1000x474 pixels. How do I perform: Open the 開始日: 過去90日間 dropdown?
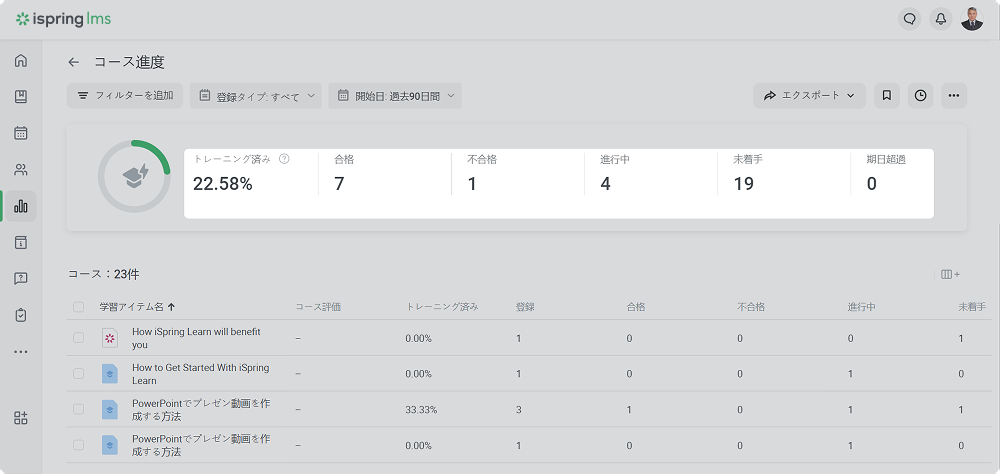point(395,96)
